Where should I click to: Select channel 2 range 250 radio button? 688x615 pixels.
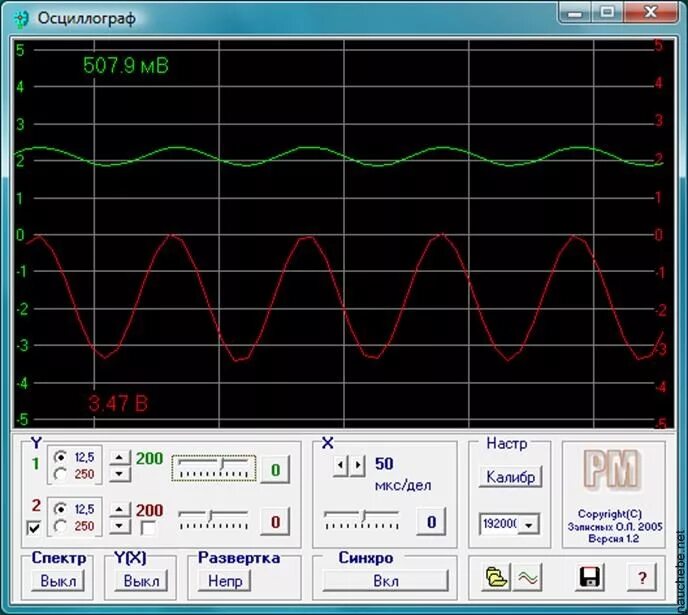tap(60, 526)
